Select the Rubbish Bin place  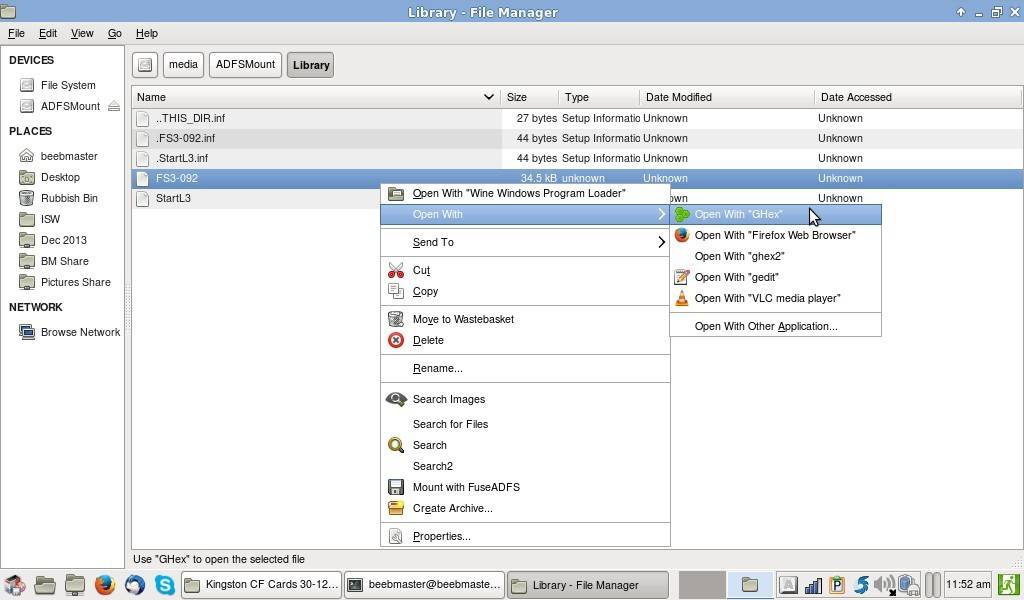[x=69, y=198]
